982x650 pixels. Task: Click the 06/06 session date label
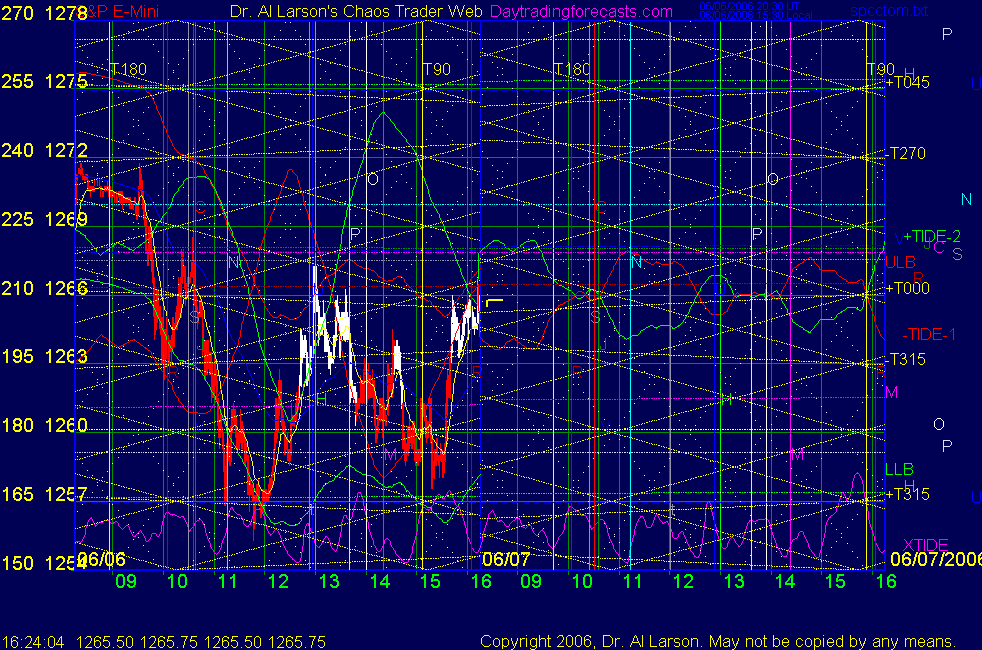pos(102,559)
